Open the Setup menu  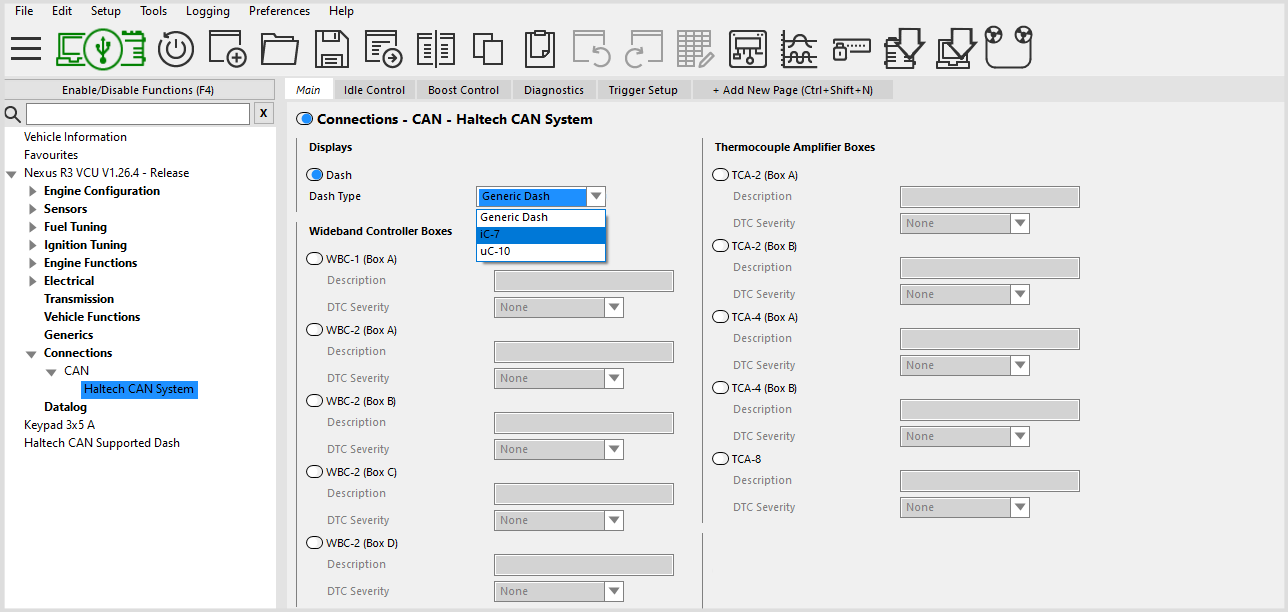pos(105,11)
